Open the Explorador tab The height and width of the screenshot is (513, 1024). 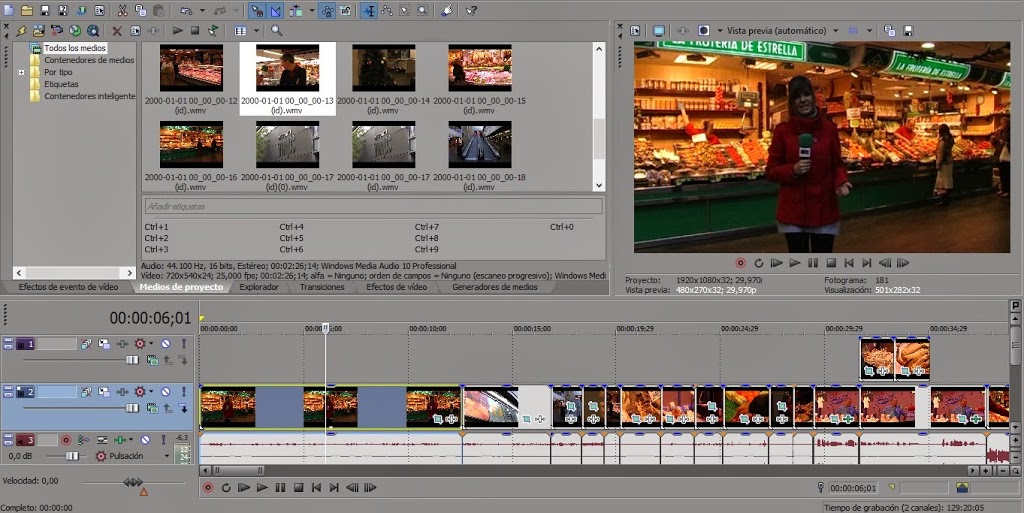259,287
